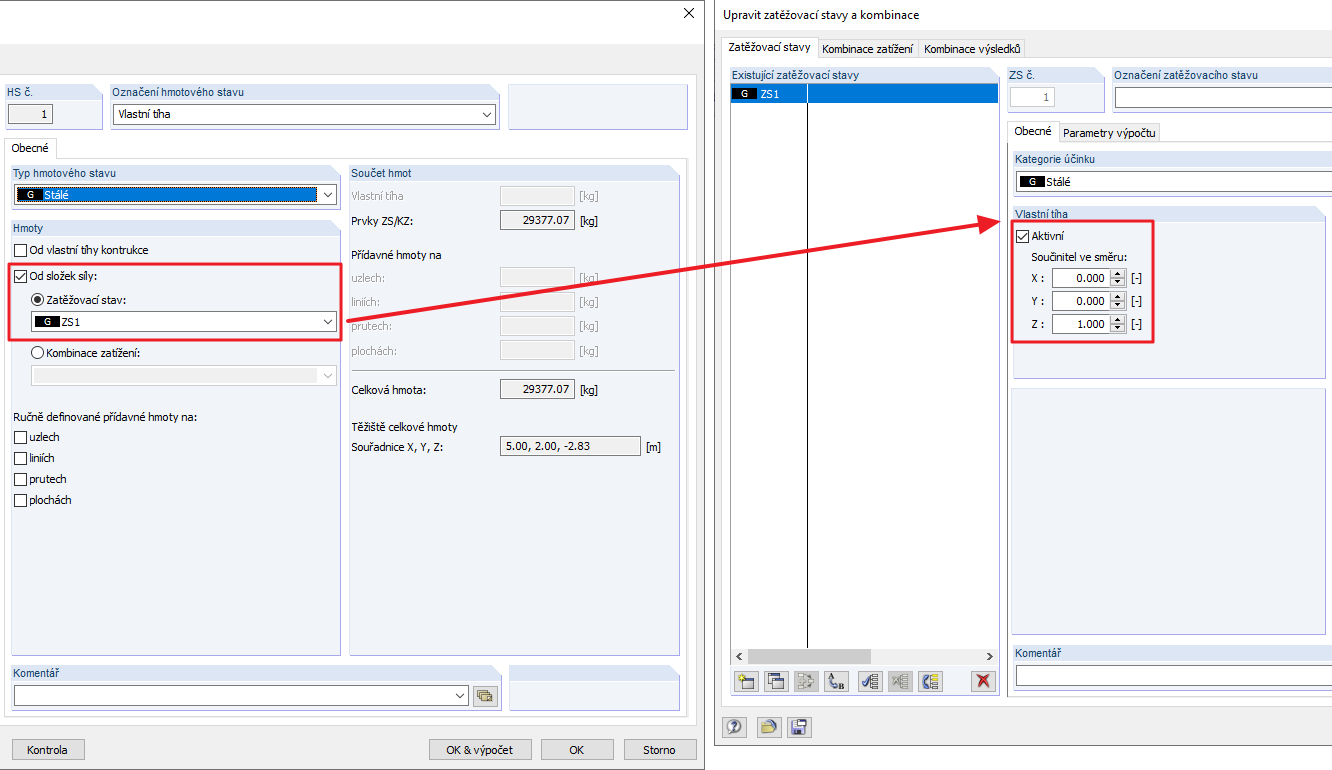Open 'Kategorie účinku' Stálé dropdown

click(1172, 182)
